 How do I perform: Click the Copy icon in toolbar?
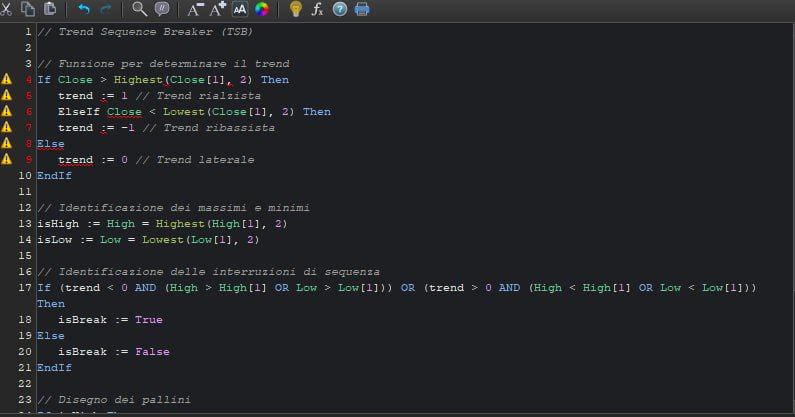point(28,10)
